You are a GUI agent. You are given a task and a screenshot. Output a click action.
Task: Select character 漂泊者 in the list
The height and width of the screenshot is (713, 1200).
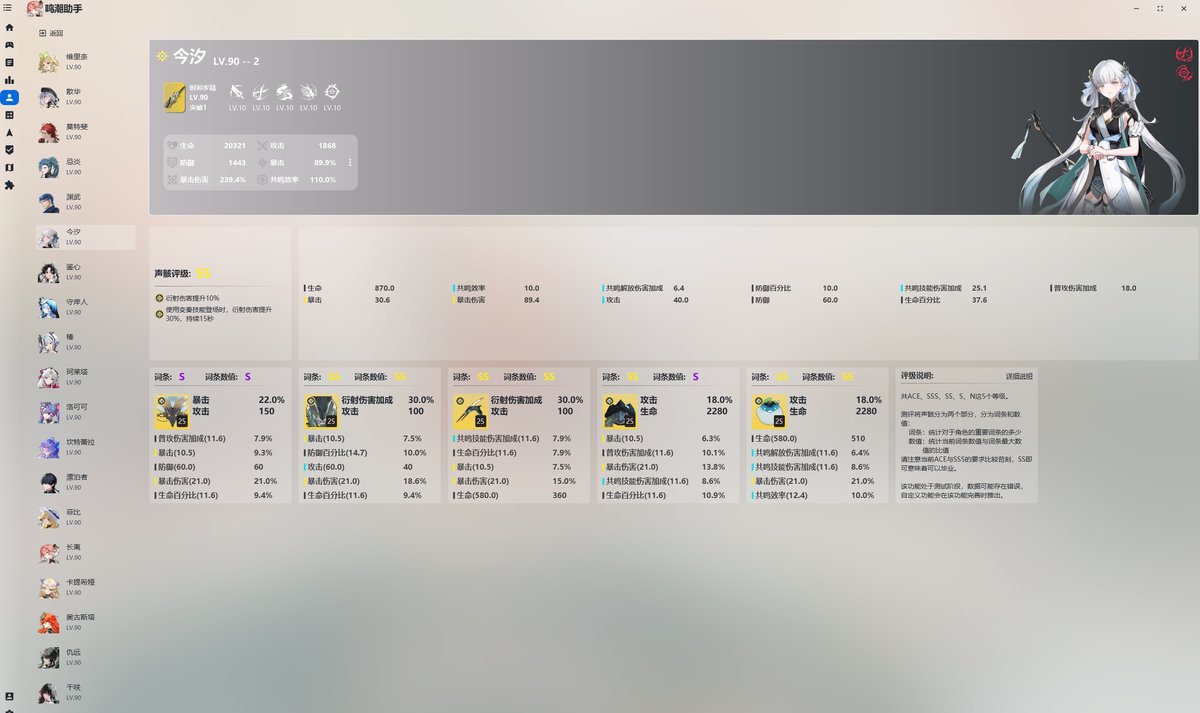click(x=85, y=482)
